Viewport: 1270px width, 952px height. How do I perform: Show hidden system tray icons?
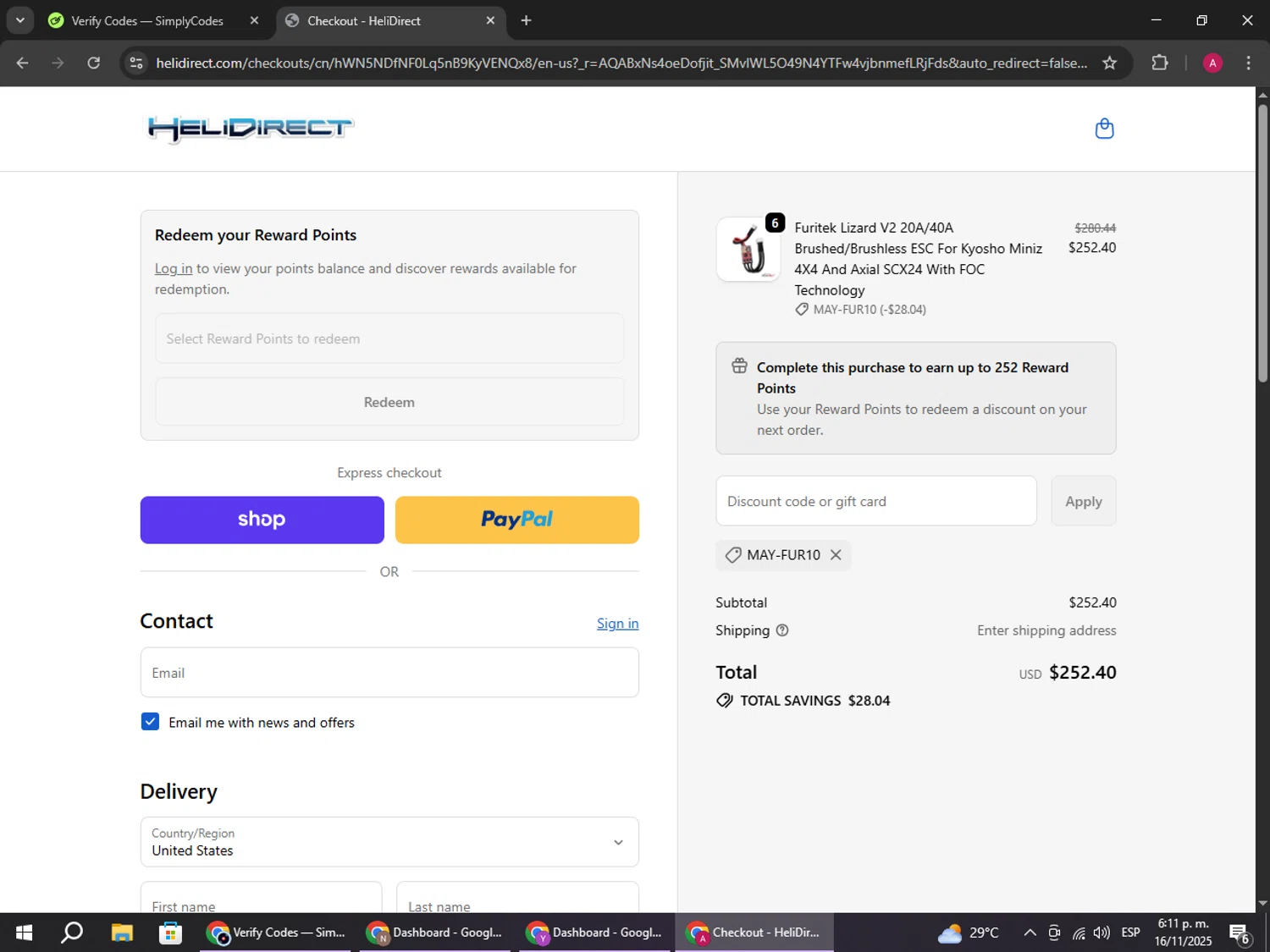pos(1030,933)
